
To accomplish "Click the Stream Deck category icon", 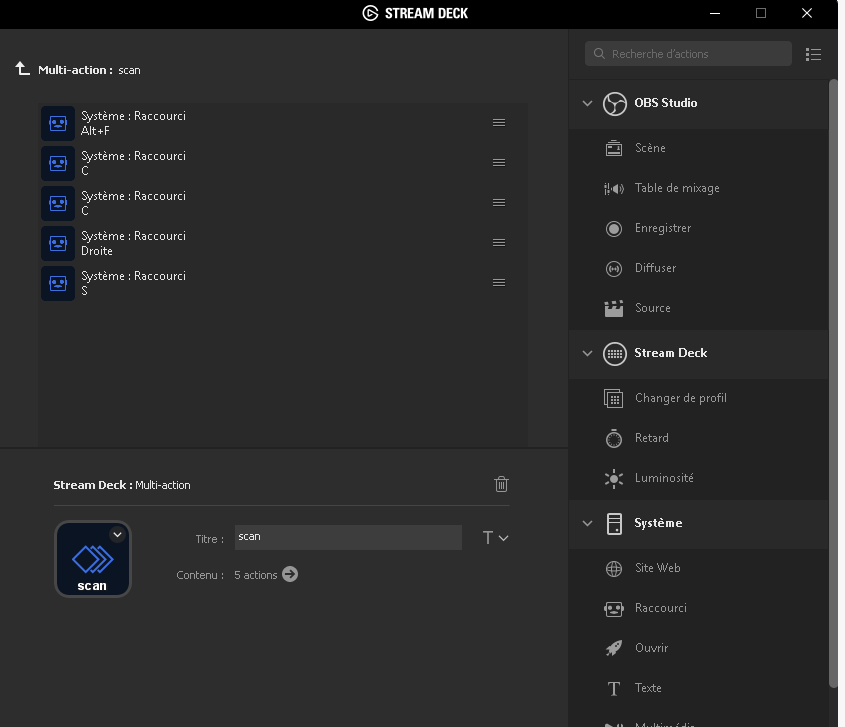I will point(614,354).
